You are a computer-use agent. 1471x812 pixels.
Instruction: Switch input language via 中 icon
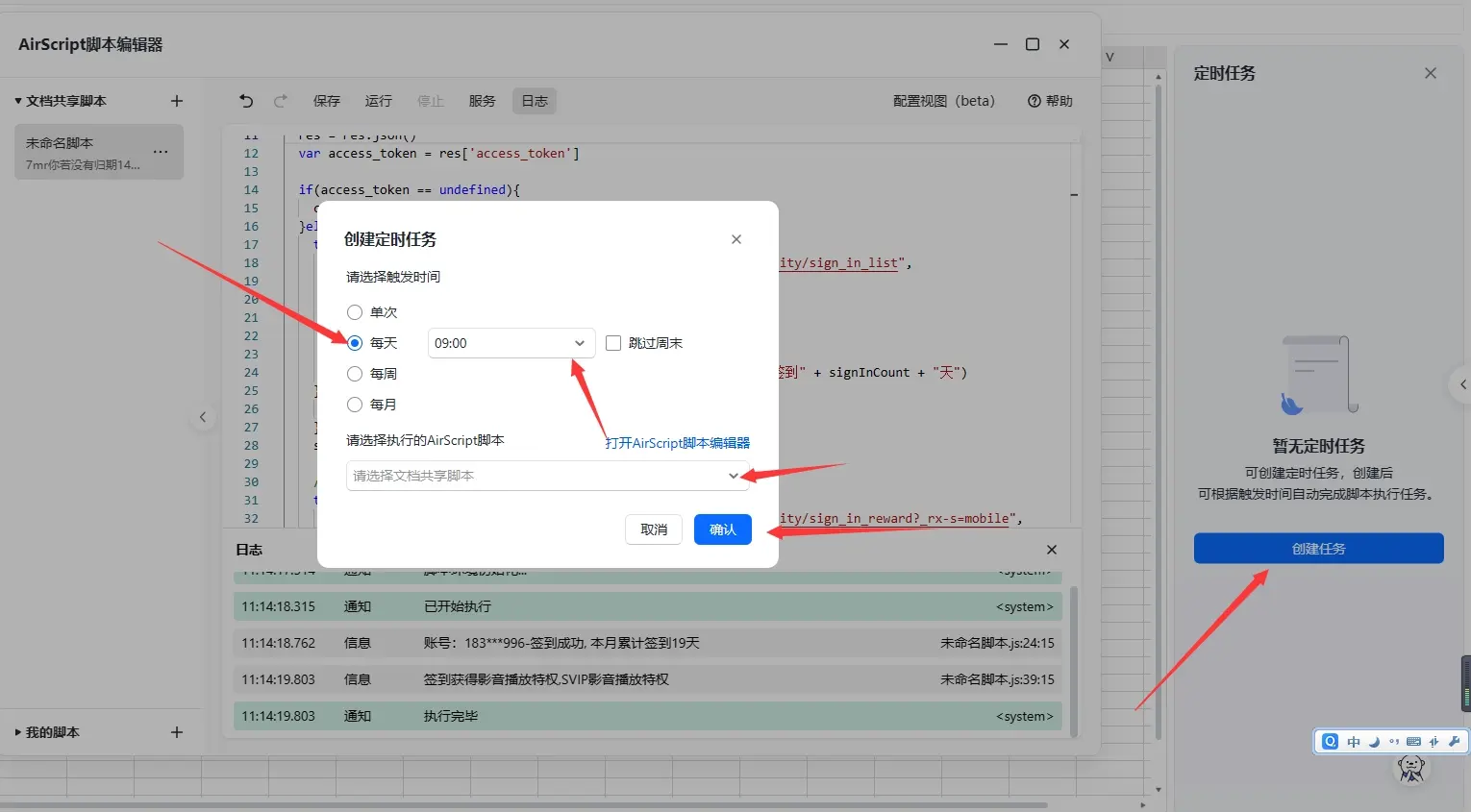click(1354, 742)
